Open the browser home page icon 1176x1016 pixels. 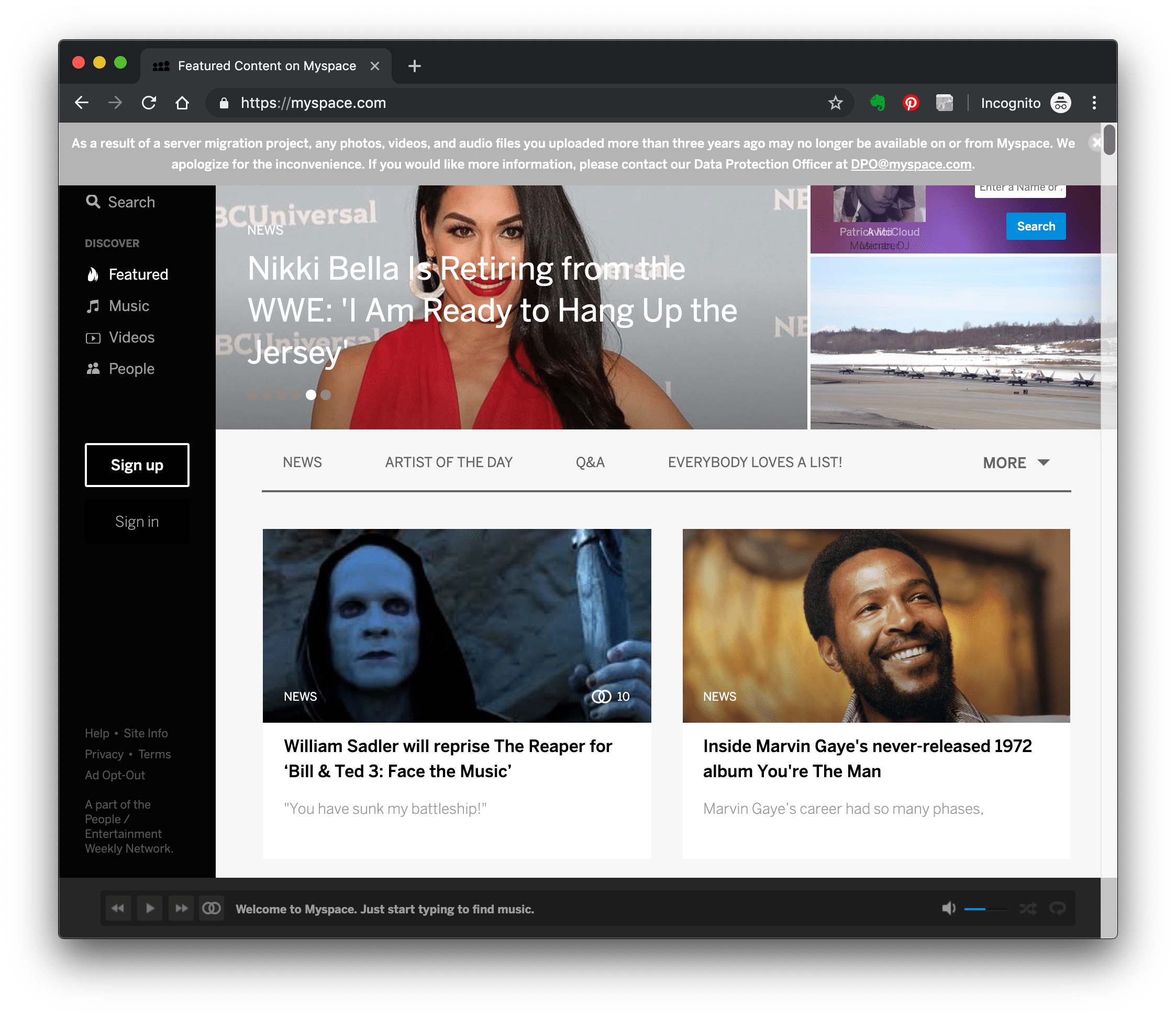(x=182, y=103)
